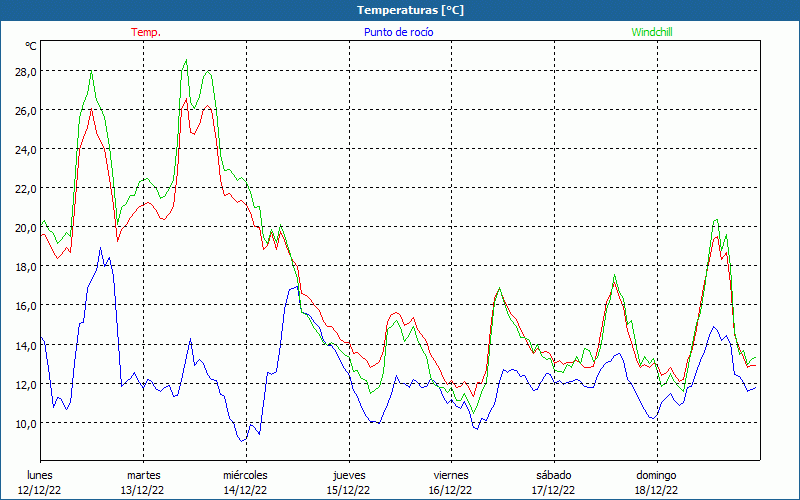800x500 pixels.
Task: Click the date 17/12/22
Action: (x=554, y=490)
